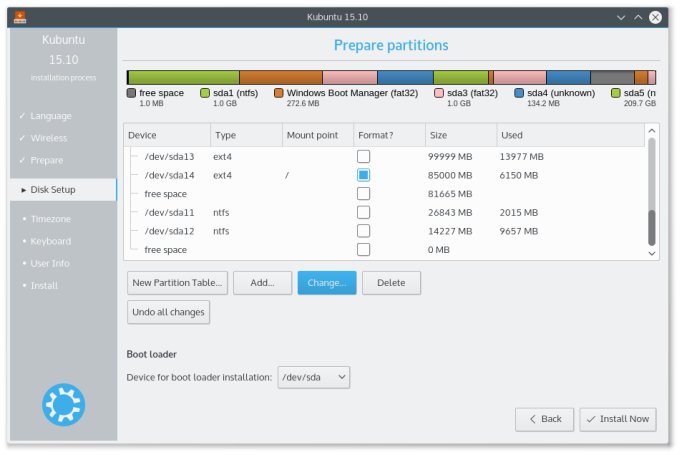Click scroll down arrow of partition list
Image resolution: width=680 pixels, height=455 pixels.
(651, 253)
